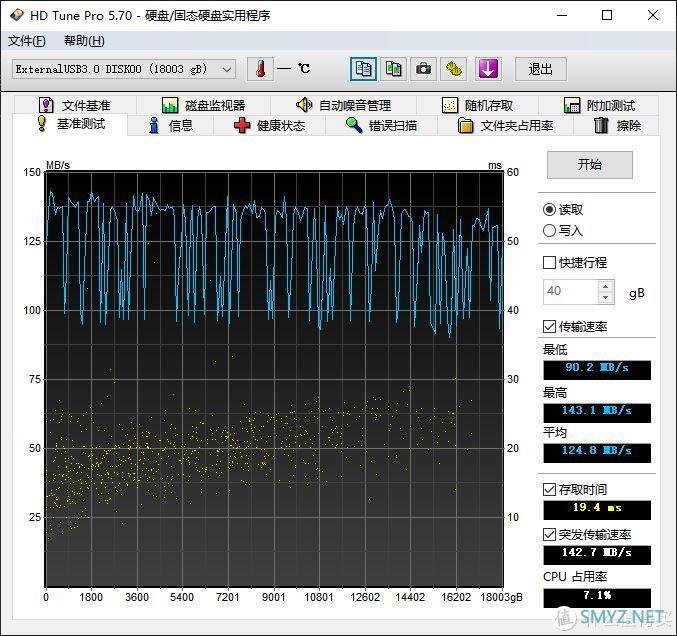This screenshot has height=636, width=677.
Task: Click the HD Tune app icon in title bar
Action: tap(16, 15)
